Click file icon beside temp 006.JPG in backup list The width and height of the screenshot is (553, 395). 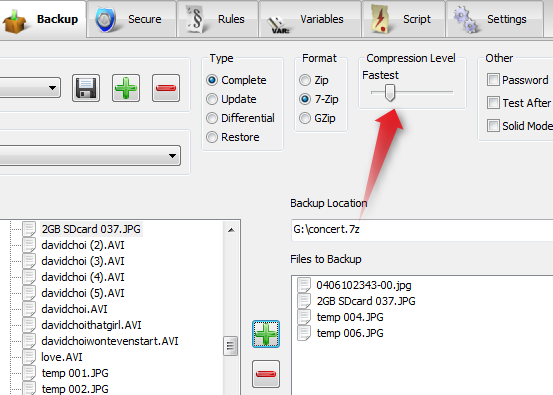click(304, 333)
